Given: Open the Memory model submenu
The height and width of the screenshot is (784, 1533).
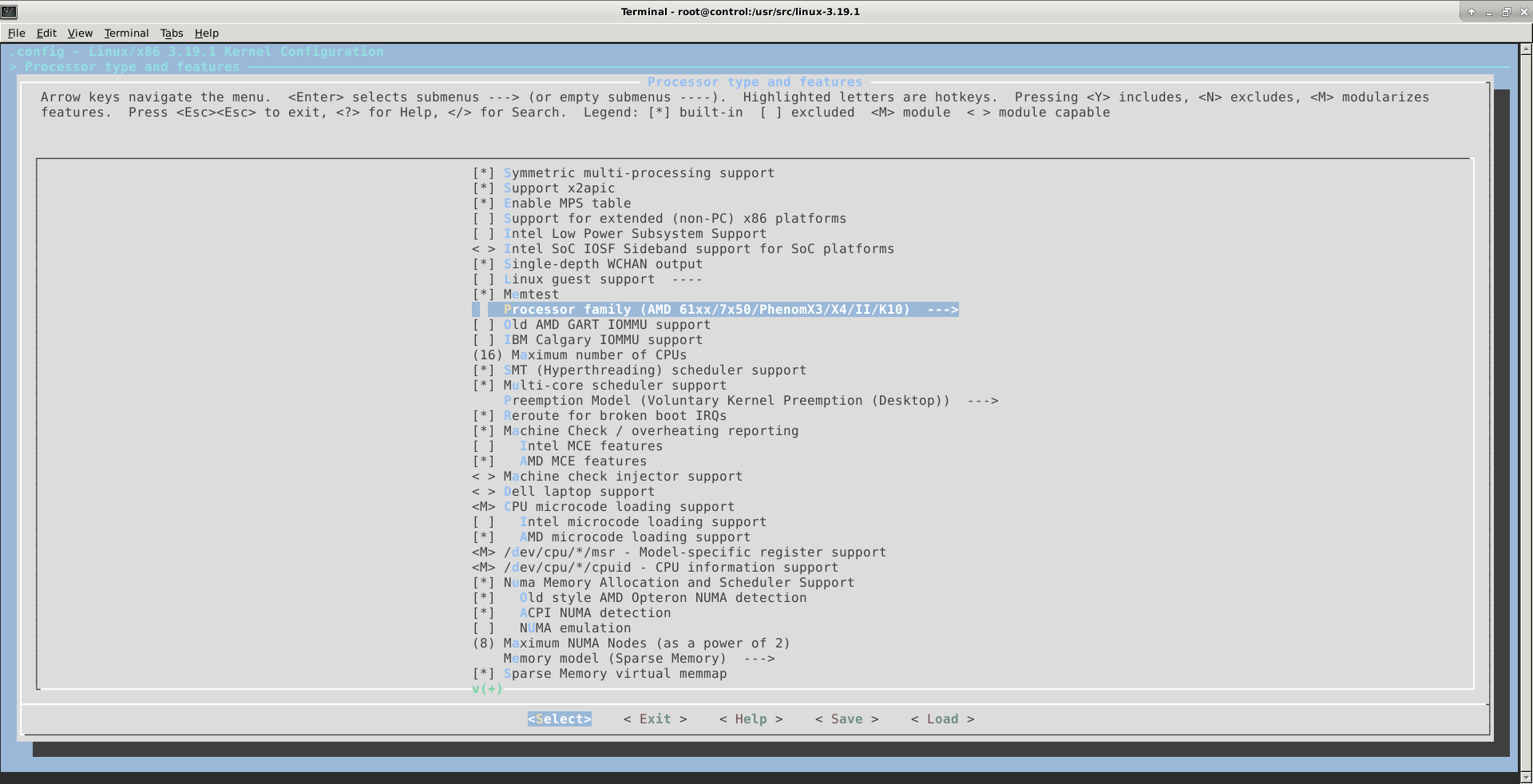Looking at the screenshot, I should pyautogui.click(x=639, y=659).
